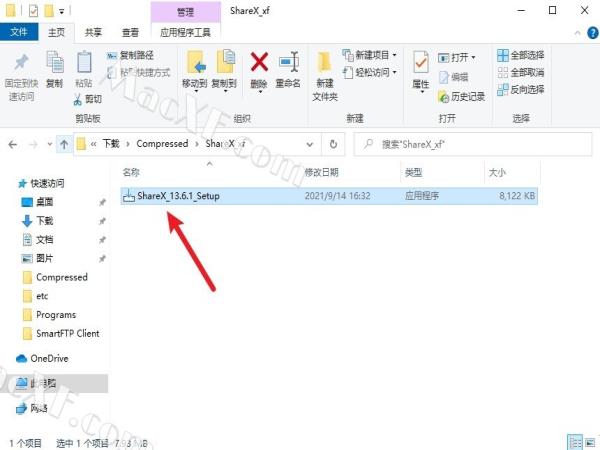600x450 pixels.
Task: Open the Compressed folder in sidebar
Action: 55,277
